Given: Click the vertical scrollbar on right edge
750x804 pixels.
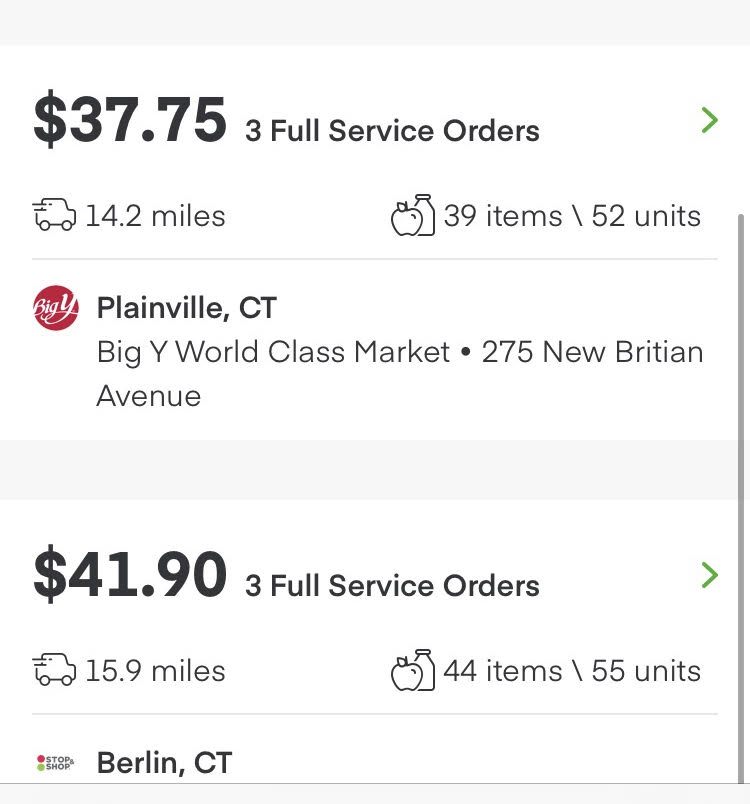Looking at the screenshot, I should tap(740, 498).
